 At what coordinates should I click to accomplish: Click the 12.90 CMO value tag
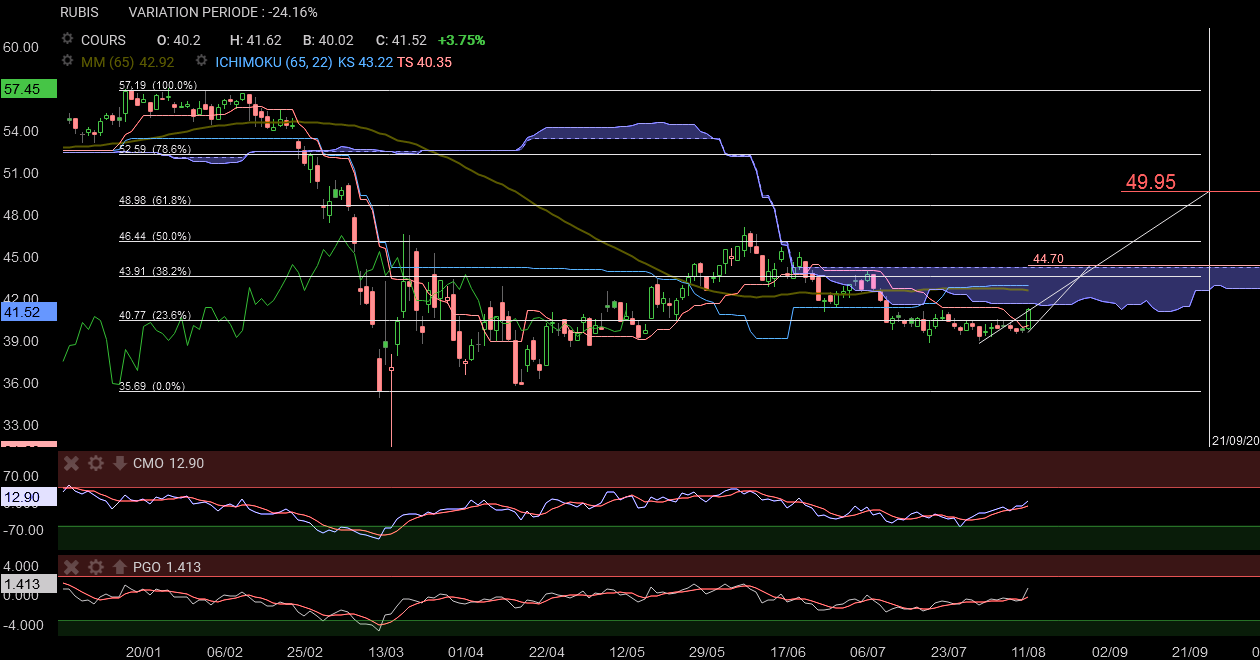pyautogui.click(x=29, y=497)
